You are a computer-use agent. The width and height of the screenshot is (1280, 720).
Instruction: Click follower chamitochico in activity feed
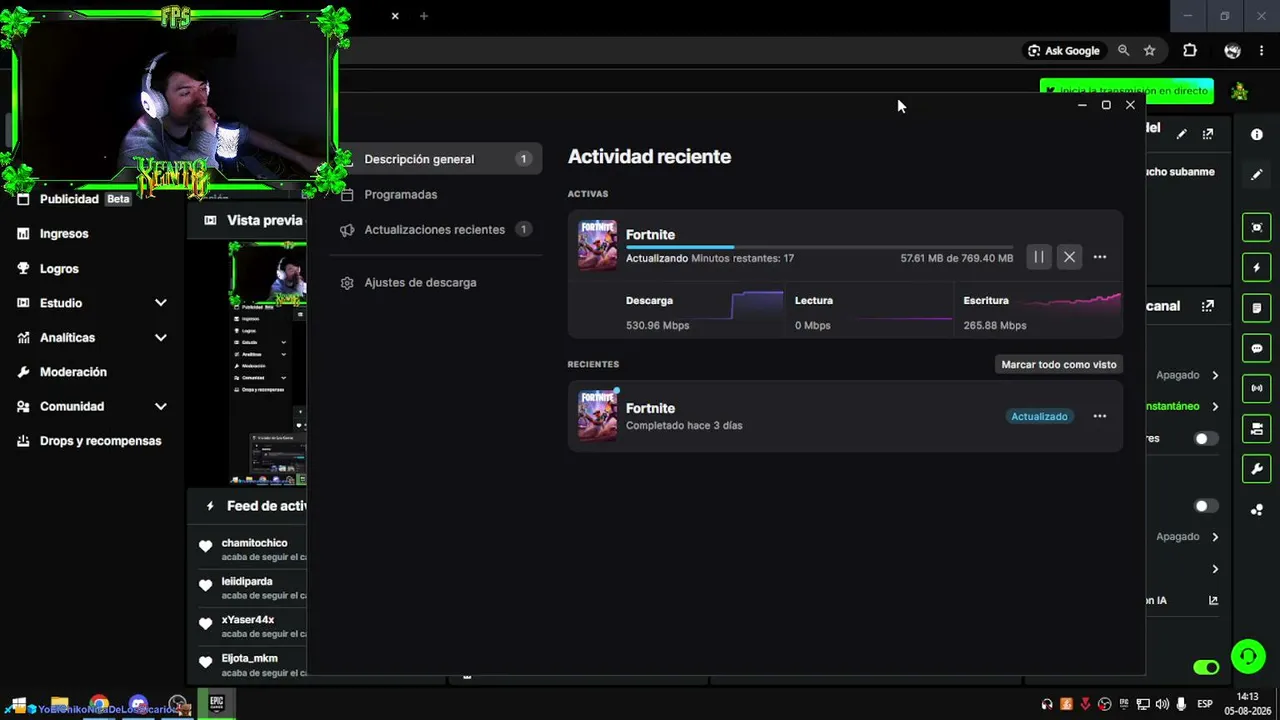click(254, 543)
